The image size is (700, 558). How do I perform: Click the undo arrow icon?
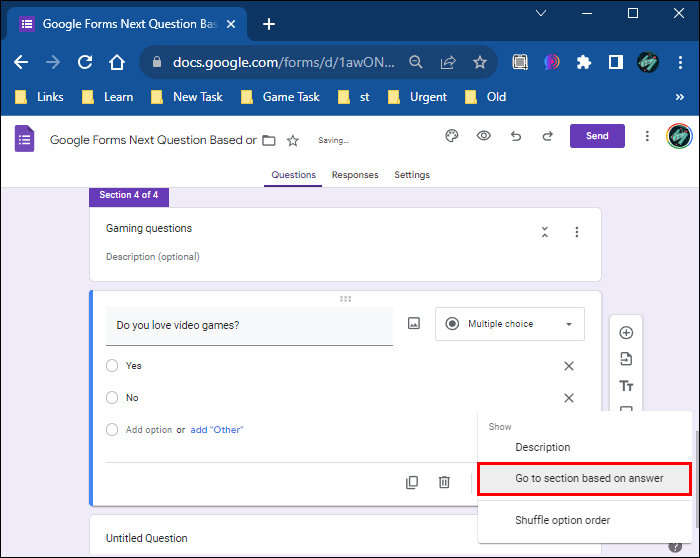click(516, 136)
